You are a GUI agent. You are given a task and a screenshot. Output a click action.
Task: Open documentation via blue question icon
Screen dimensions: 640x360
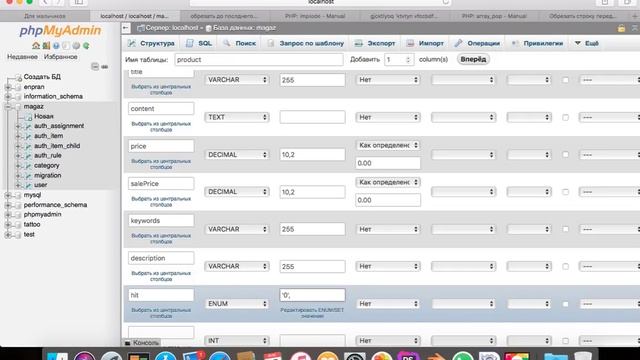[x=56, y=46]
